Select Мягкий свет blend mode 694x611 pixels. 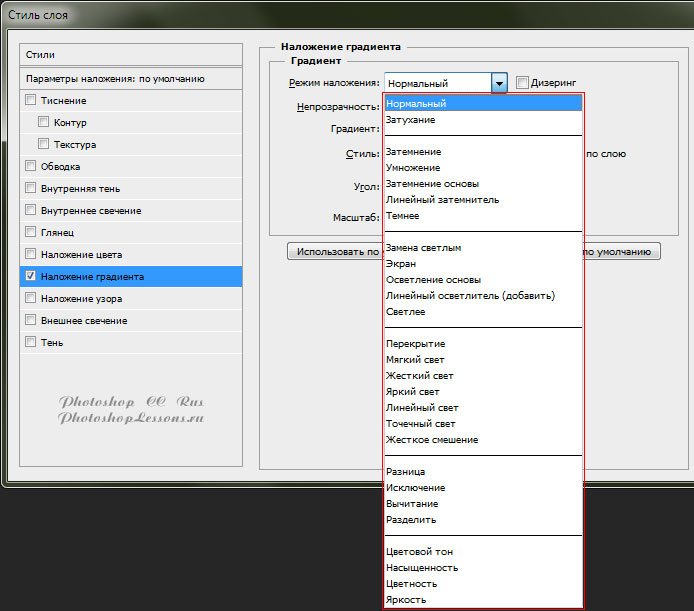pyautogui.click(x=415, y=360)
